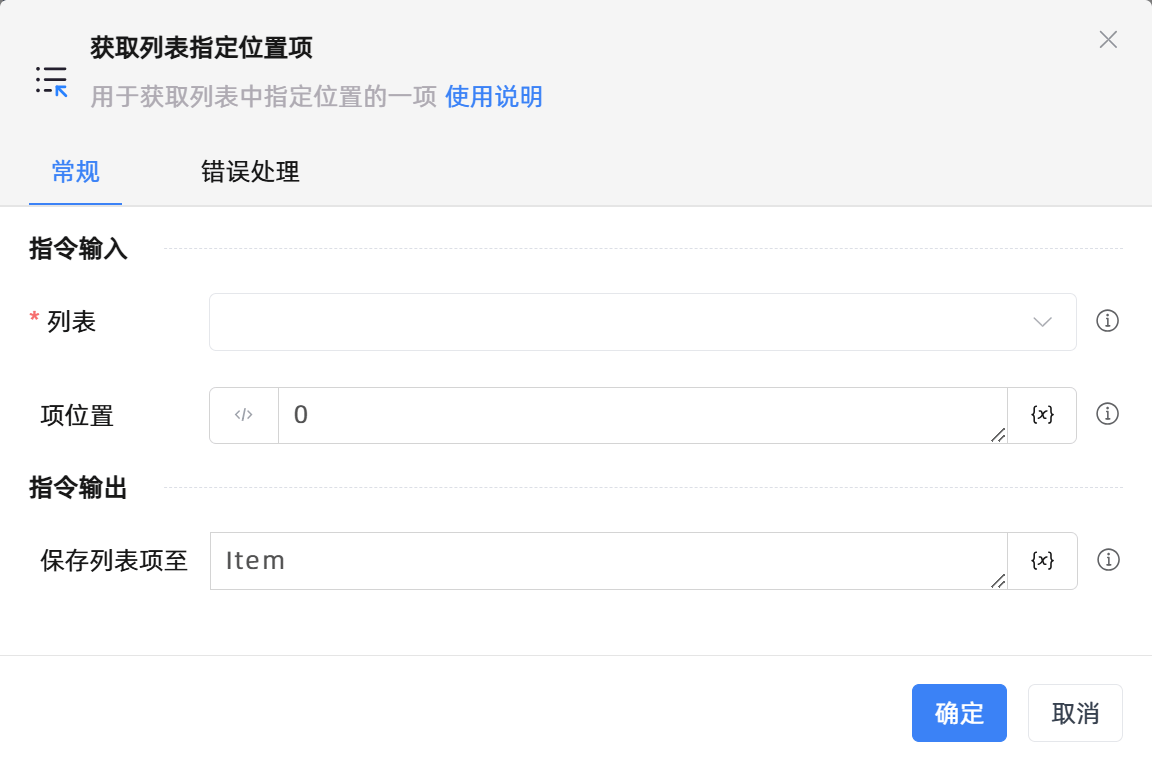The height and width of the screenshot is (770, 1152).
Task: Focus the 保存列表项至 Item field
Action: click(x=605, y=561)
